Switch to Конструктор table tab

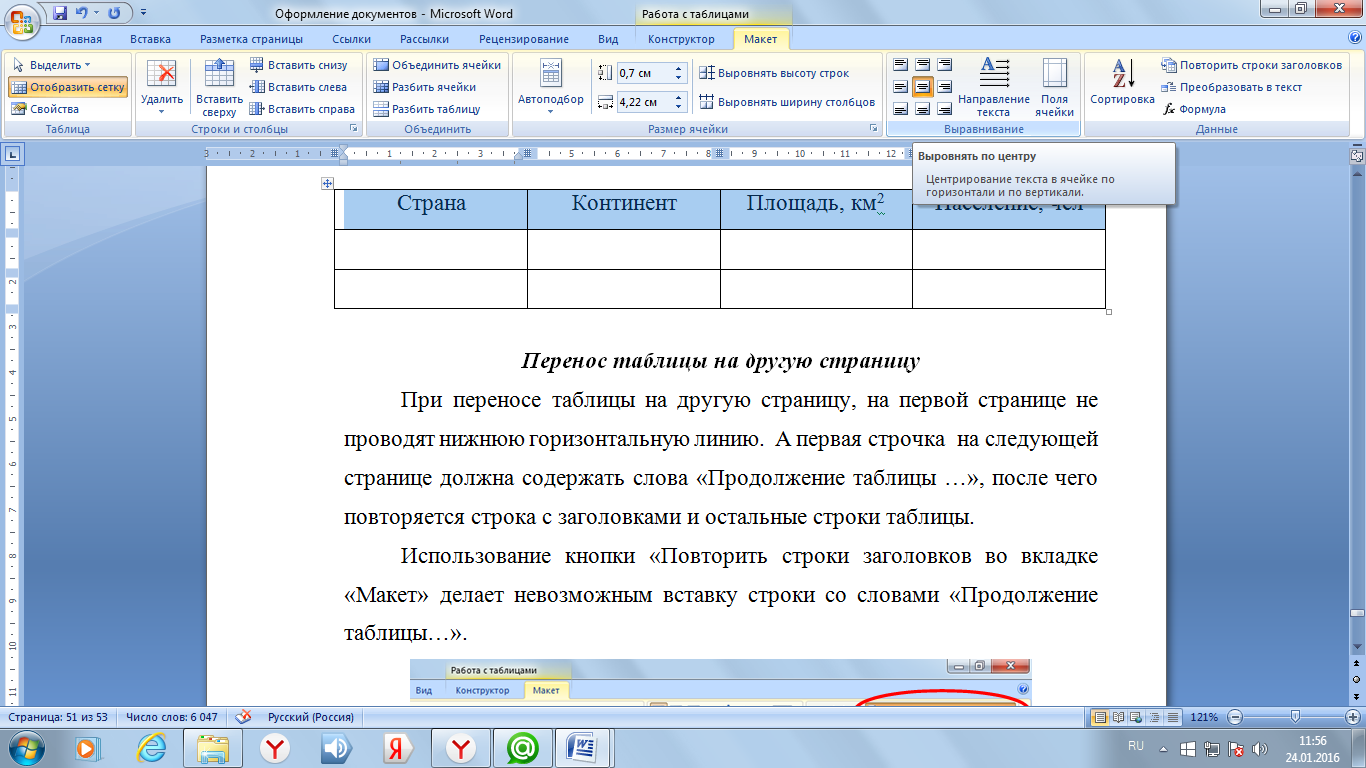coord(681,39)
